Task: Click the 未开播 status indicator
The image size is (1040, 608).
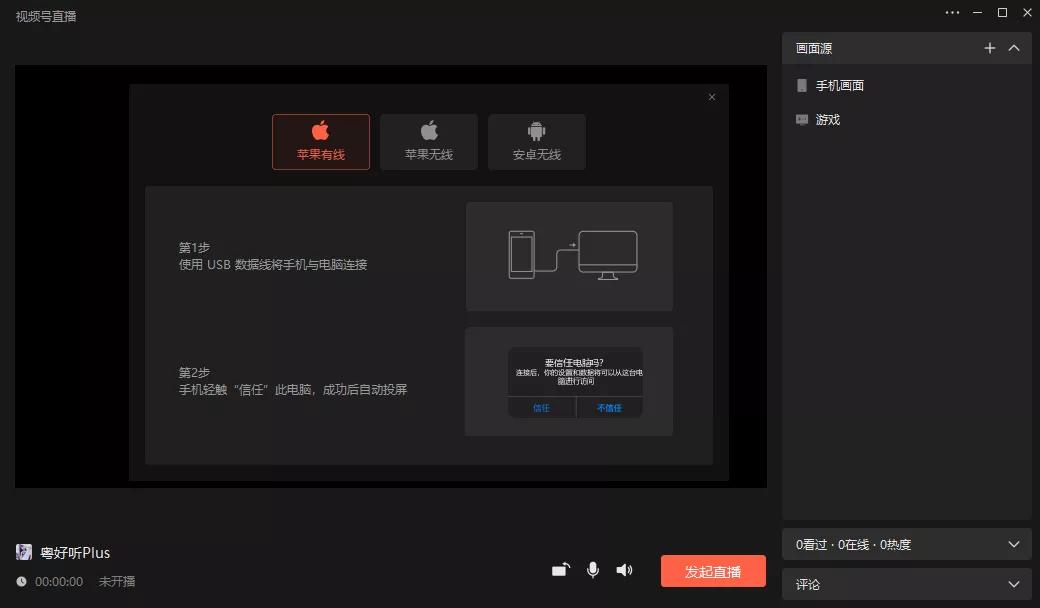Action: (117, 581)
